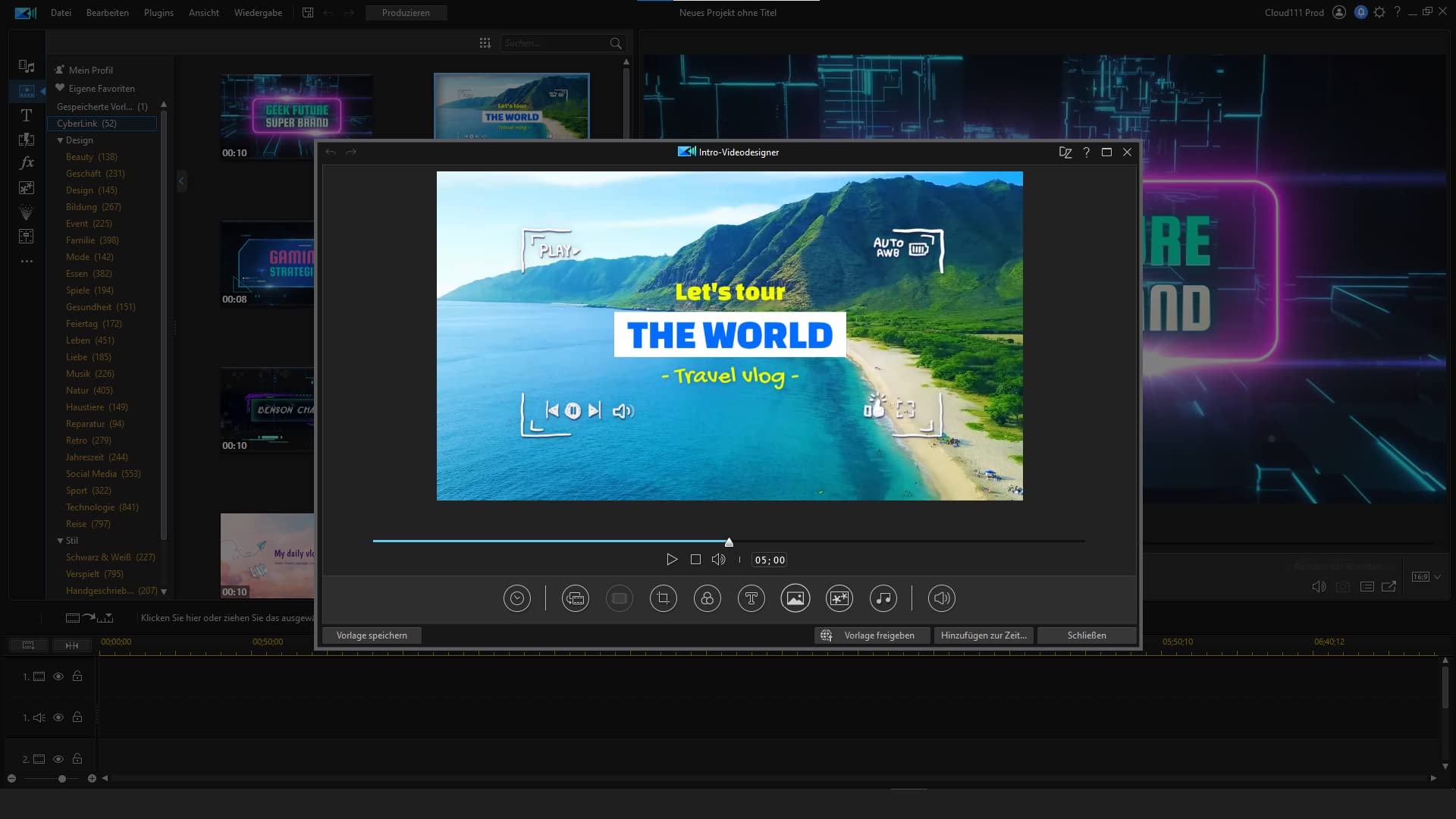Open the audio mixing room icon
The width and height of the screenshot is (1456, 819).
click(27, 236)
